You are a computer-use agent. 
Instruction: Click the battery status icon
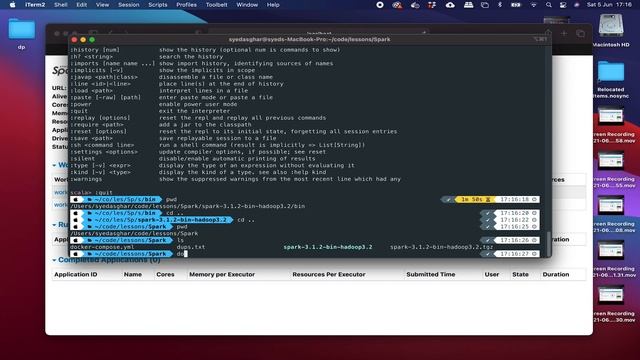pos(516,5)
